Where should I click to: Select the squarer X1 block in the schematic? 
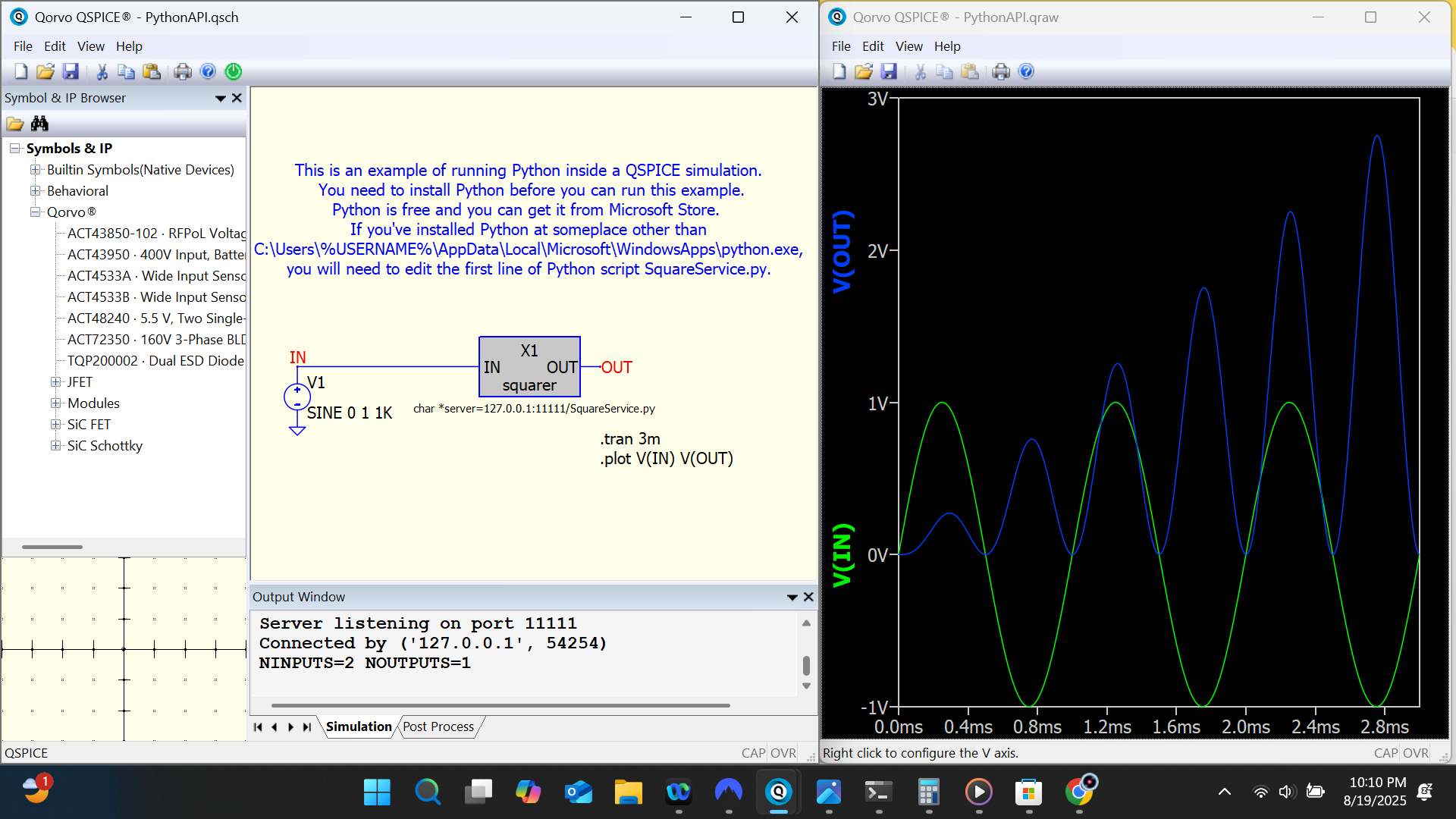point(529,367)
